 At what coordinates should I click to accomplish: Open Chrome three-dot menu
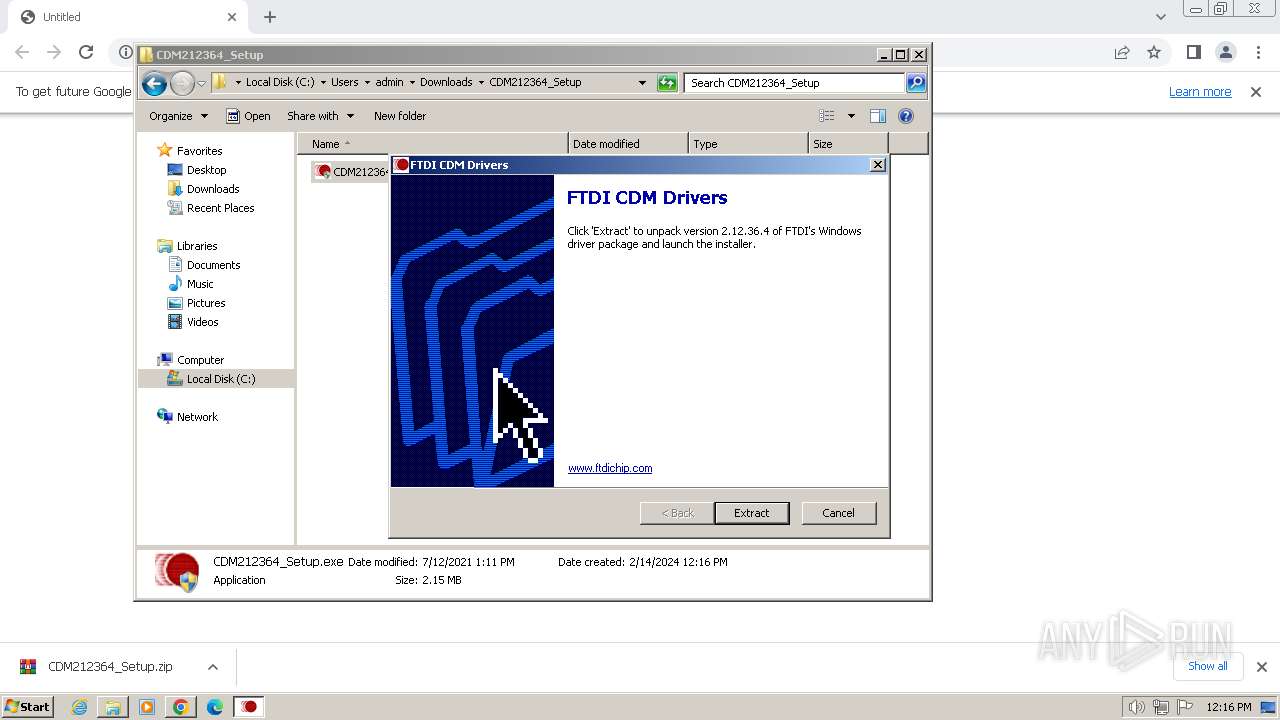tap(1258, 52)
